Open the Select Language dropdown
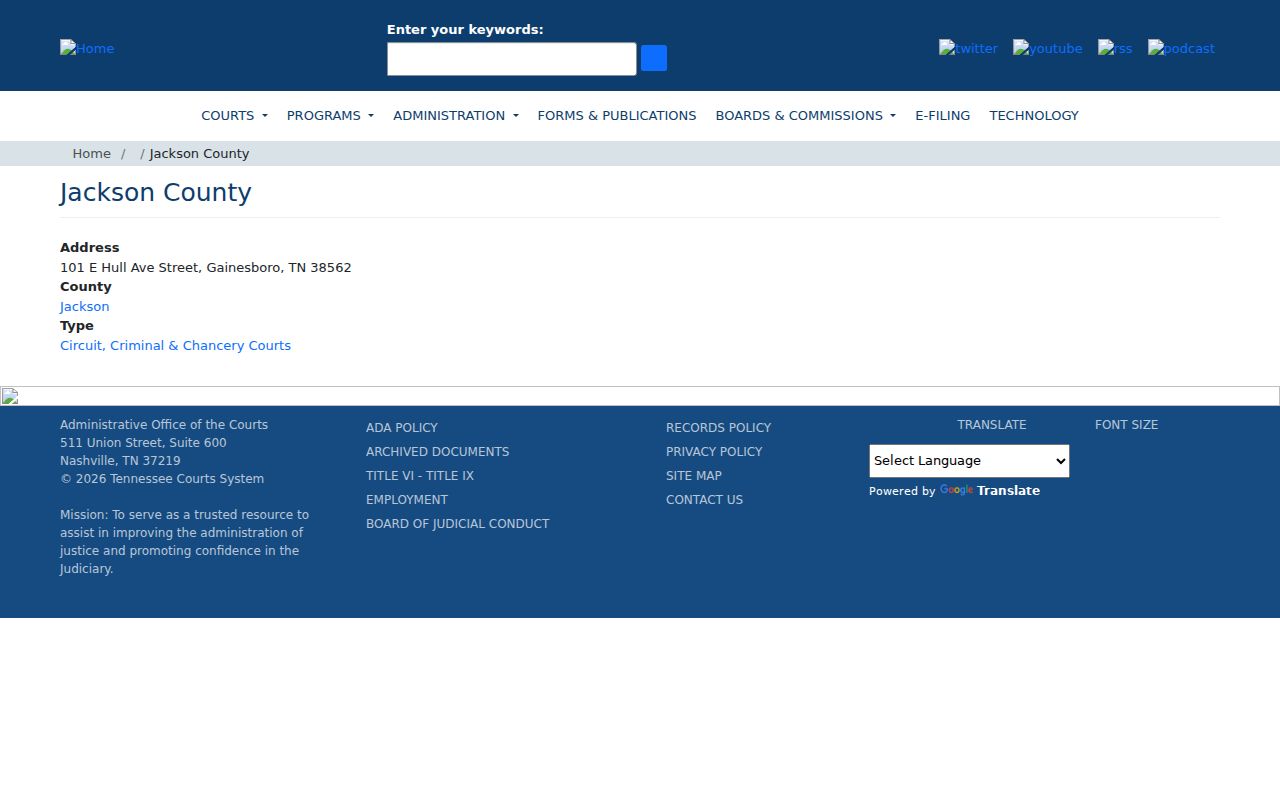This screenshot has width=1280, height=800. [x=969, y=461]
